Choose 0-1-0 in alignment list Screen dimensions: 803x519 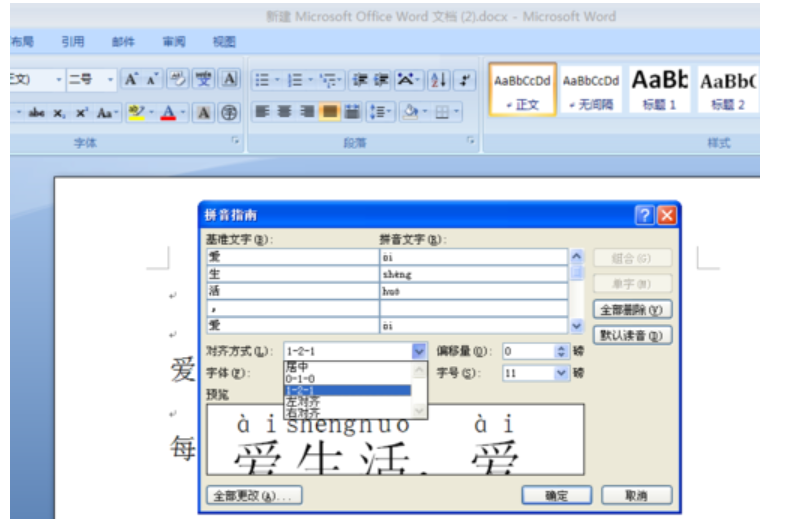[x=348, y=379]
